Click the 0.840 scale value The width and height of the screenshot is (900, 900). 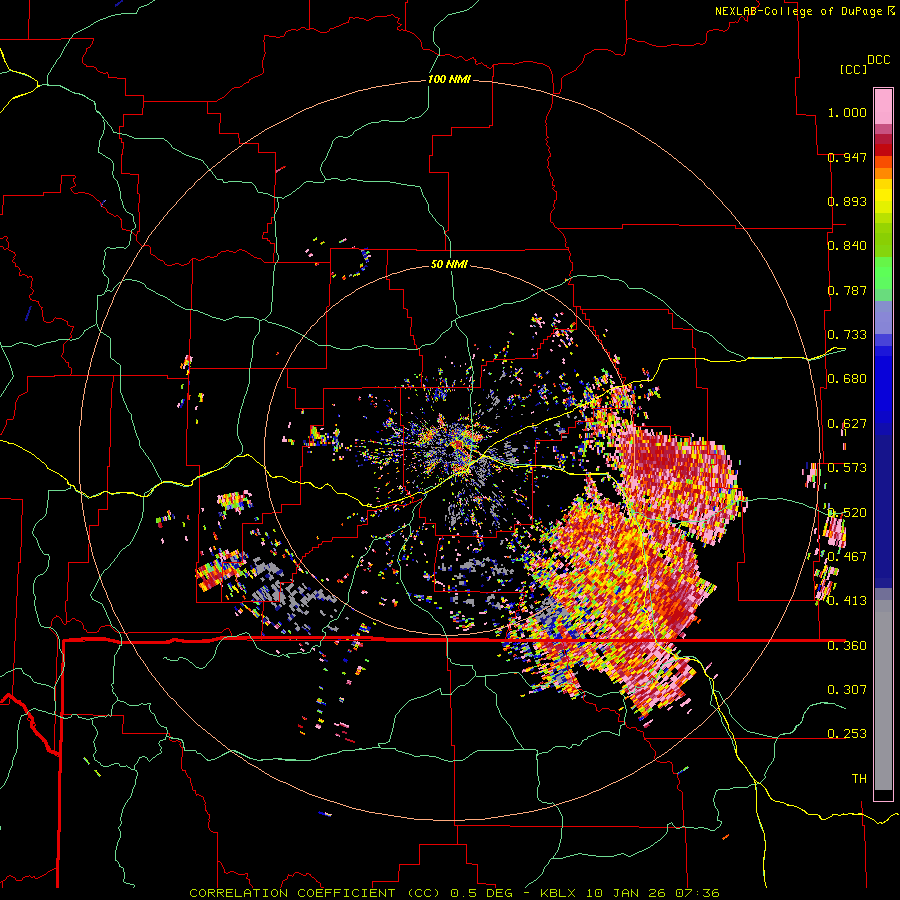847,246
